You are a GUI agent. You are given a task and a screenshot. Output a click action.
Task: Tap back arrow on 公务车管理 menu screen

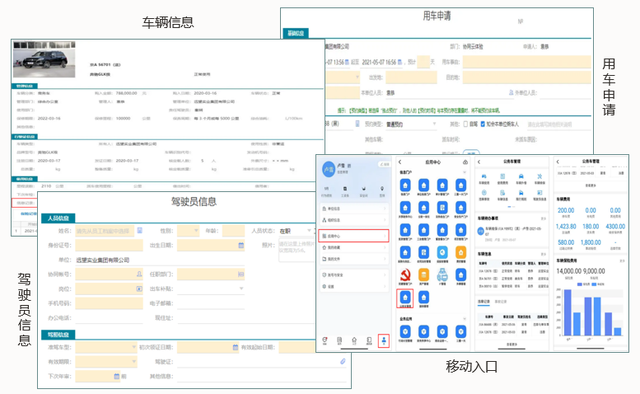click(479, 162)
